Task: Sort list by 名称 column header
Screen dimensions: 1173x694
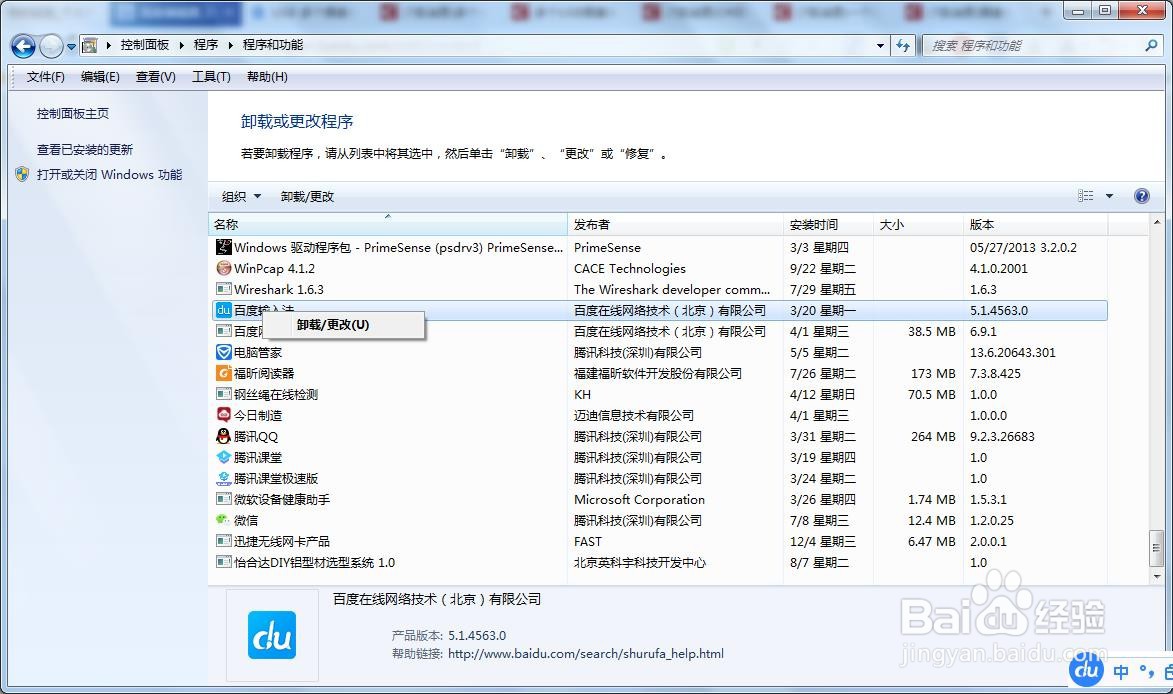Action: (388, 224)
